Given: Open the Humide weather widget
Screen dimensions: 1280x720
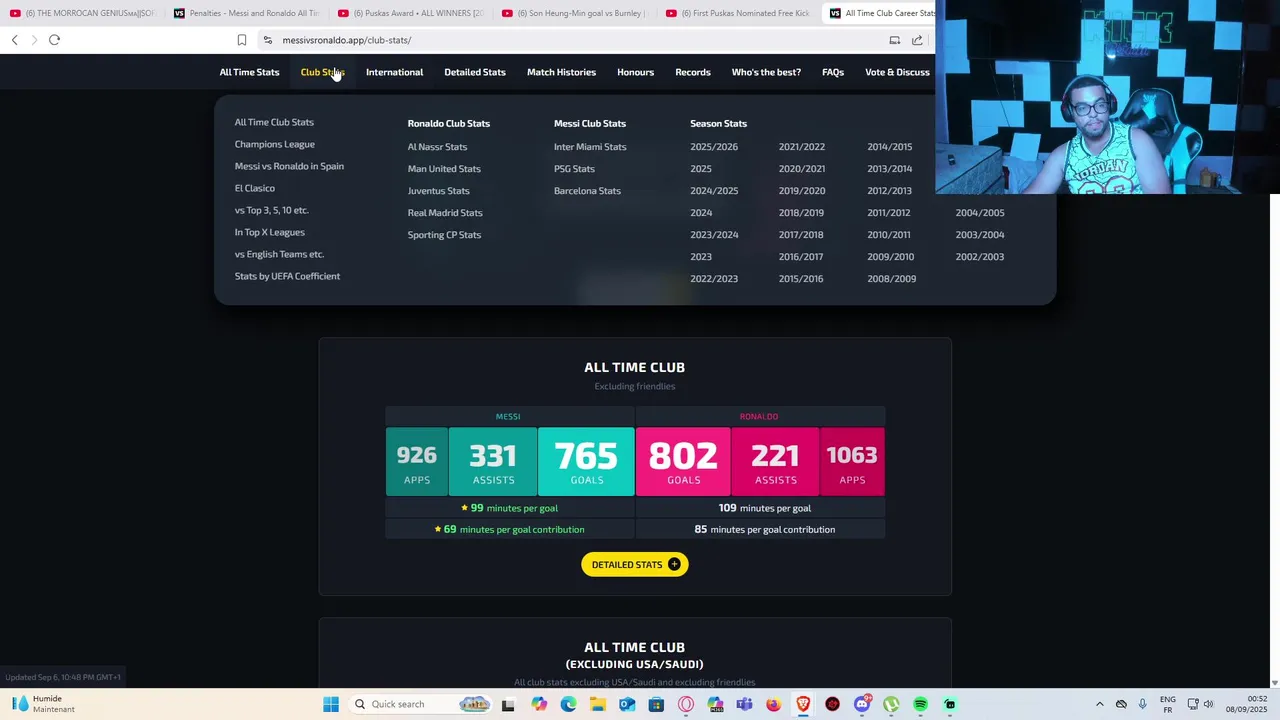Looking at the screenshot, I should pyautogui.click(x=43, y=704).
